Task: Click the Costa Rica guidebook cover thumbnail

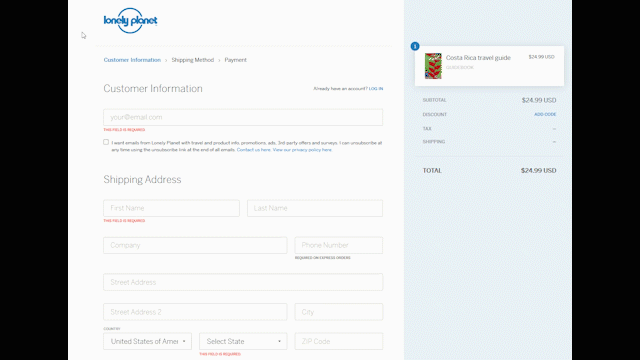Action: click(433, 66)
